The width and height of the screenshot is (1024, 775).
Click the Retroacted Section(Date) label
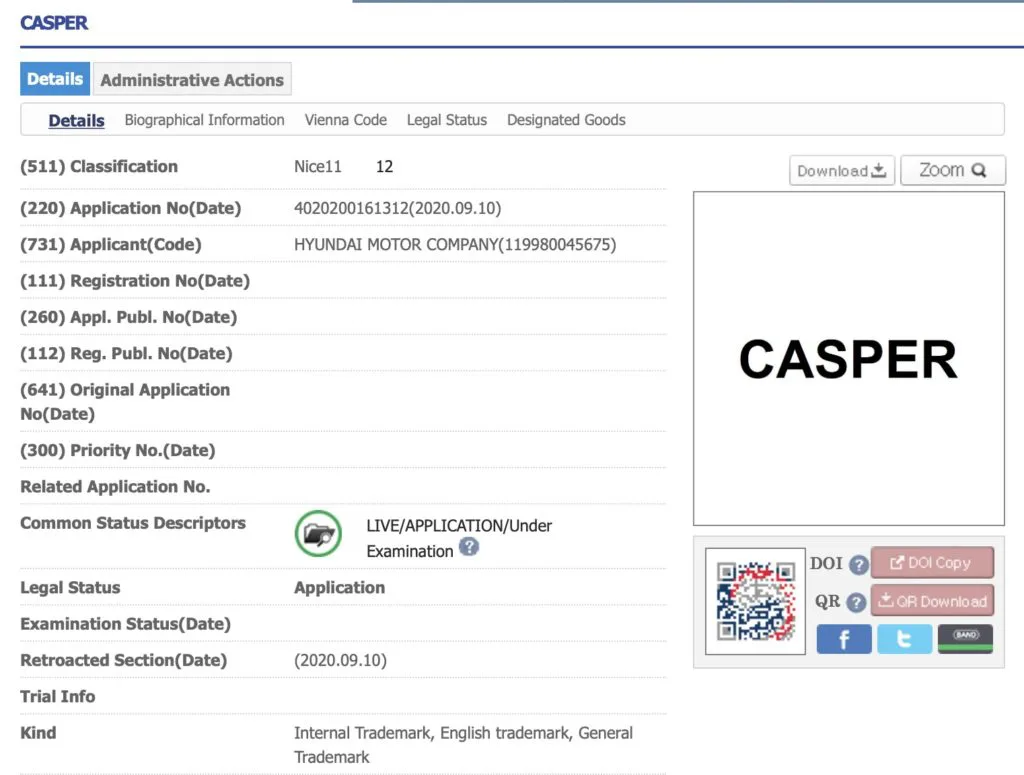[123, 661]
